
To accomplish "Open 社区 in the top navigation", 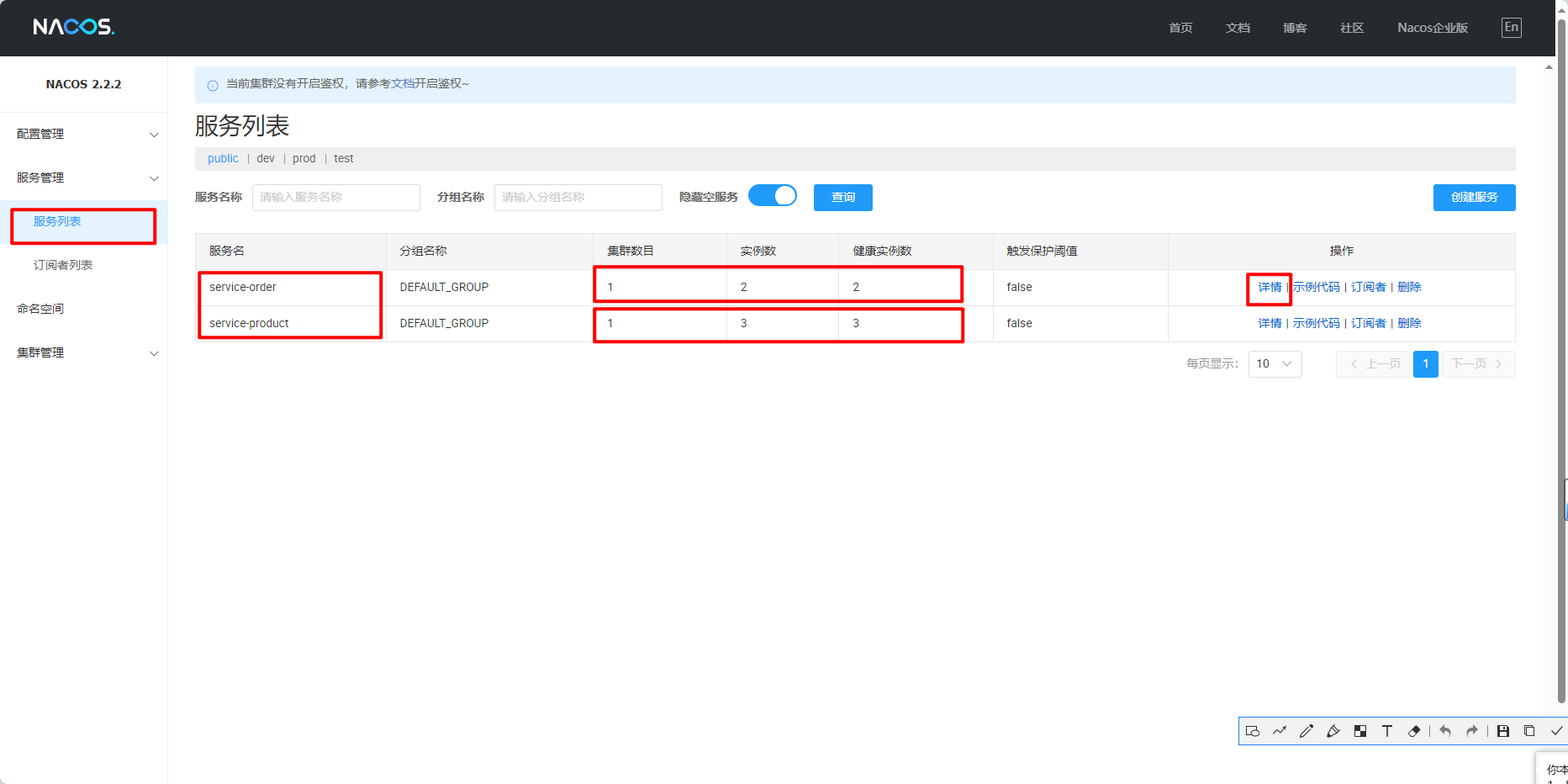I will pos(1352,28).
